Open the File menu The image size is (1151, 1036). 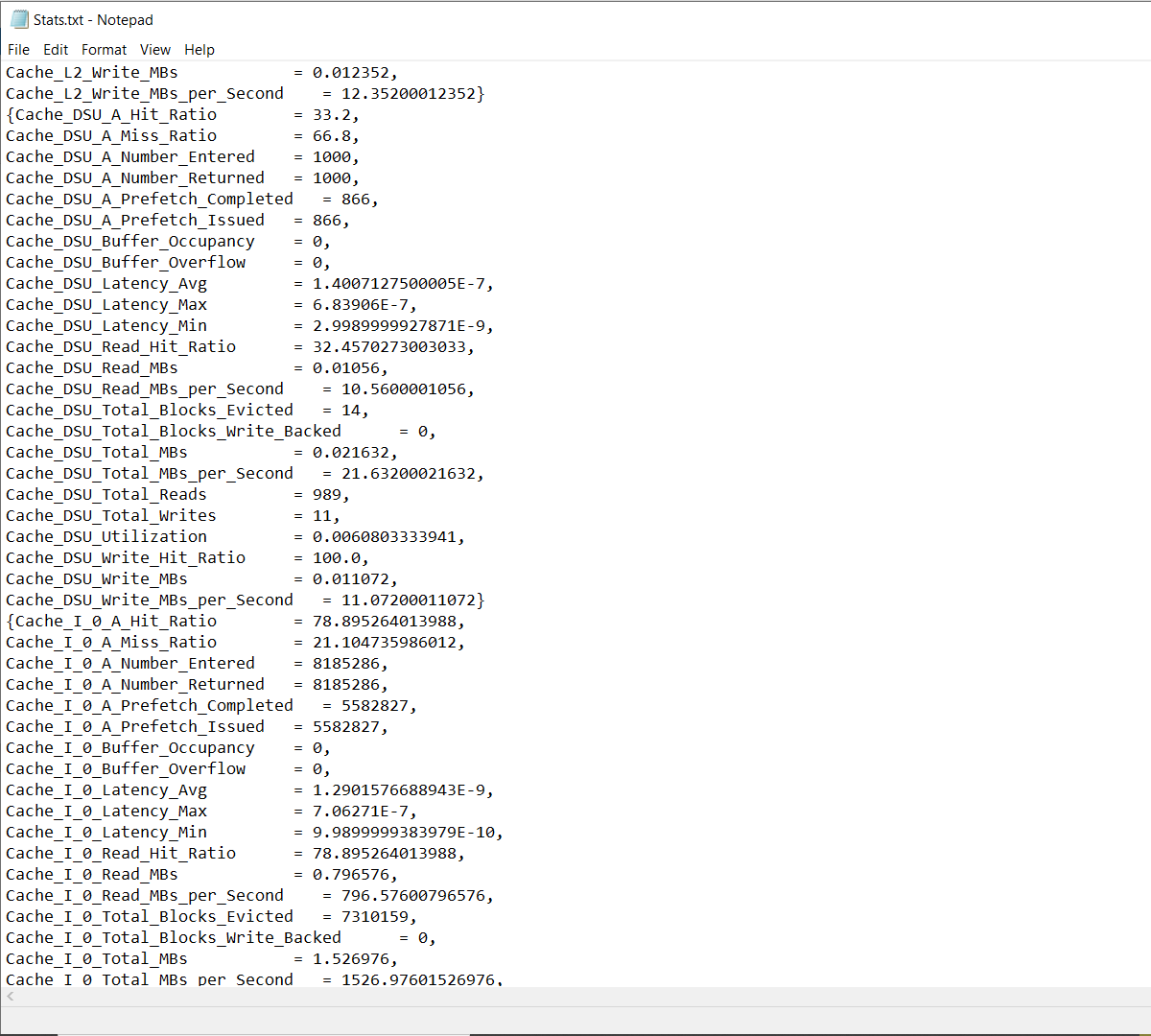pos(18,50)
